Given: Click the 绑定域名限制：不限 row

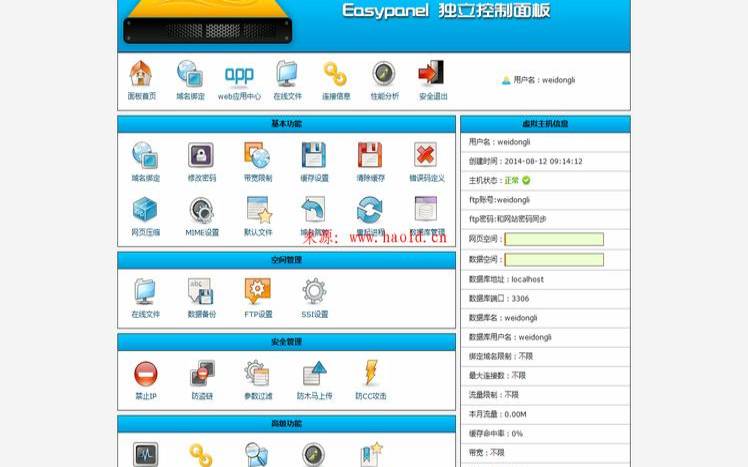Looking at the screenshot, I should point(545,357).
